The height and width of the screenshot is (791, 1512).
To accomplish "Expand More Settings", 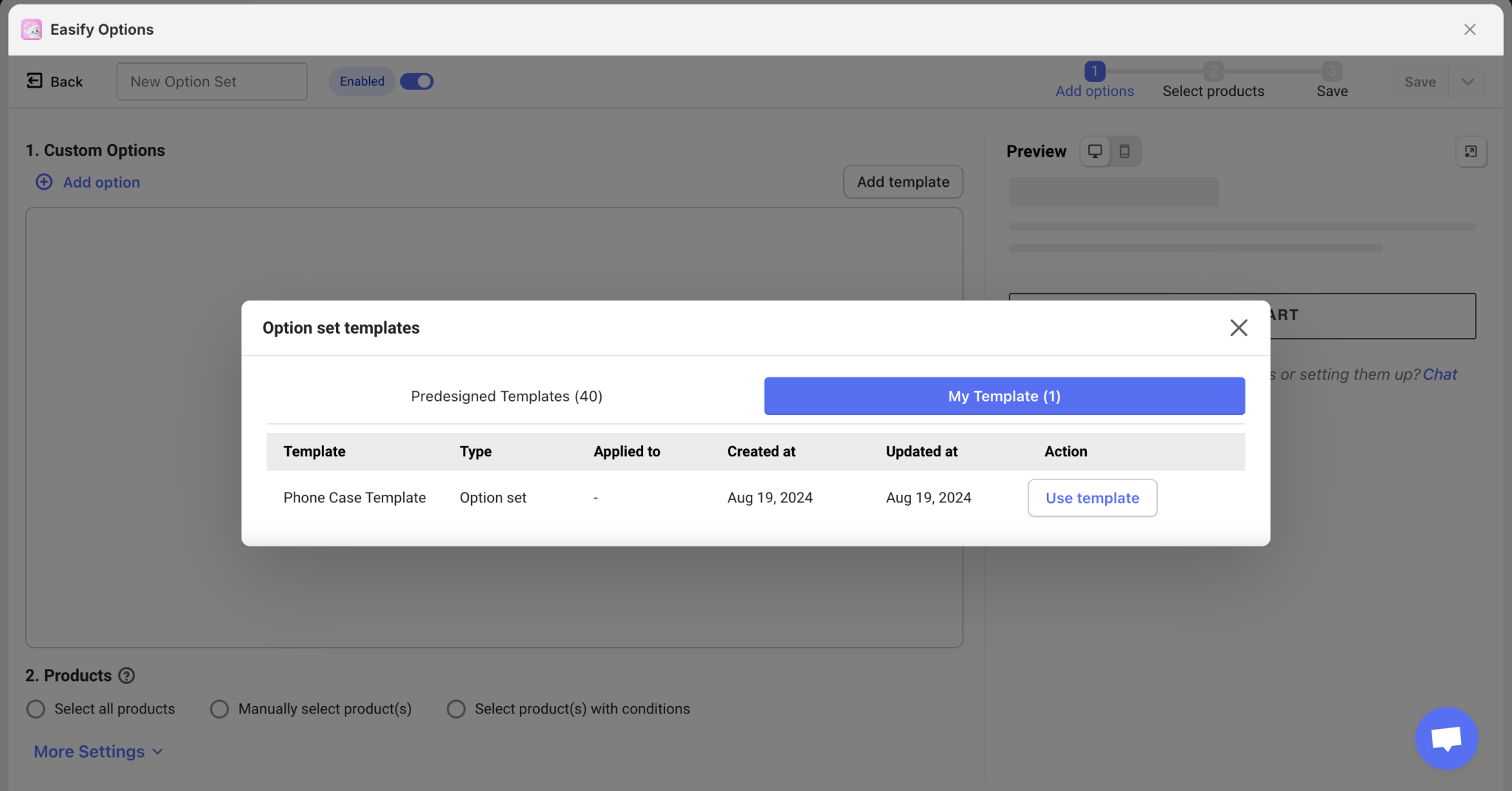I will click(88, 751).
